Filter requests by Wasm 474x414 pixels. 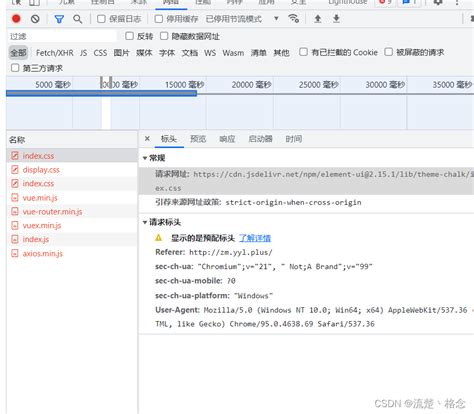pyautogui.click(x=233, y=53)
